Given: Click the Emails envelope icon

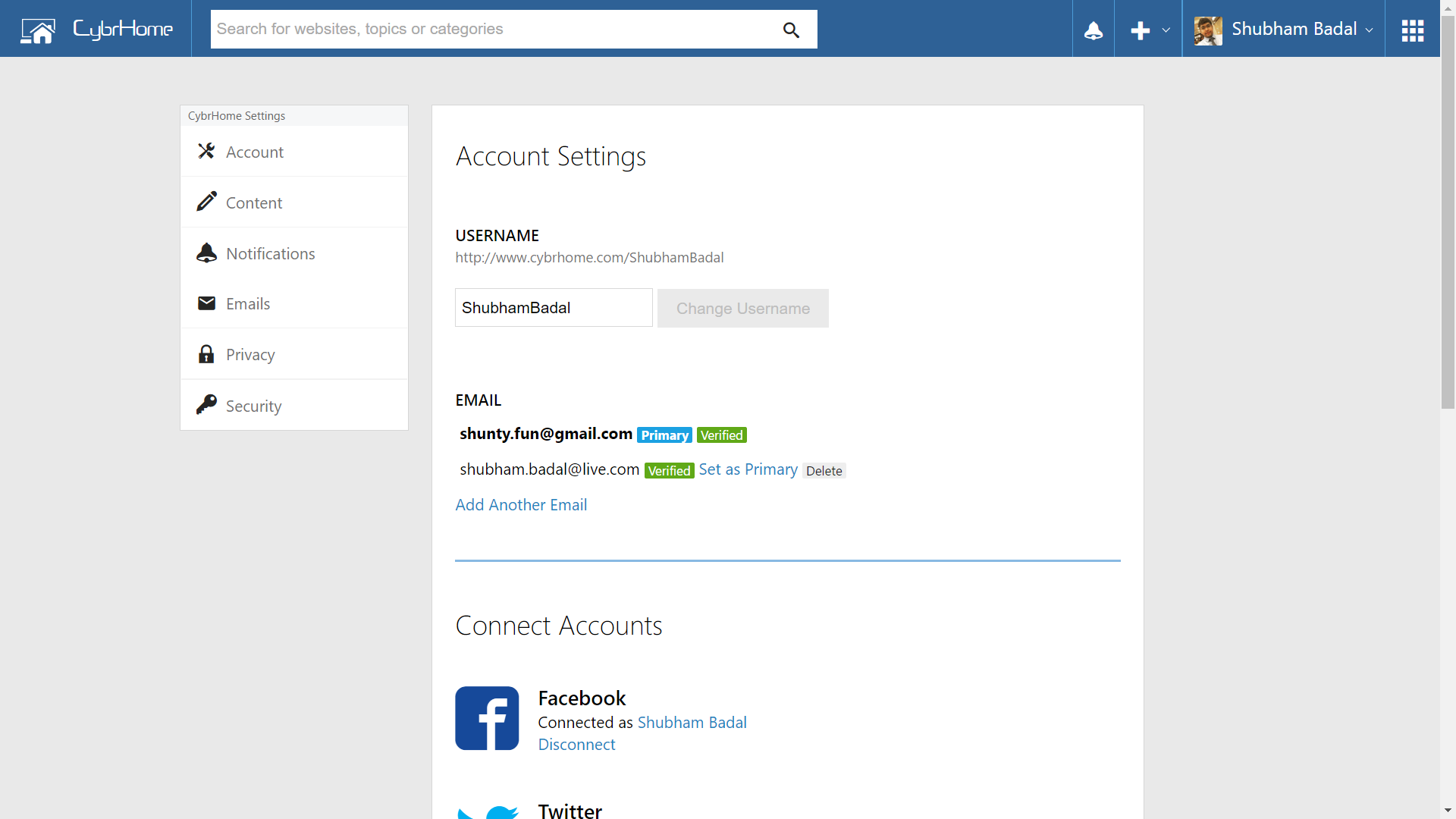Looking at the screenshot, I should point(206,303).
